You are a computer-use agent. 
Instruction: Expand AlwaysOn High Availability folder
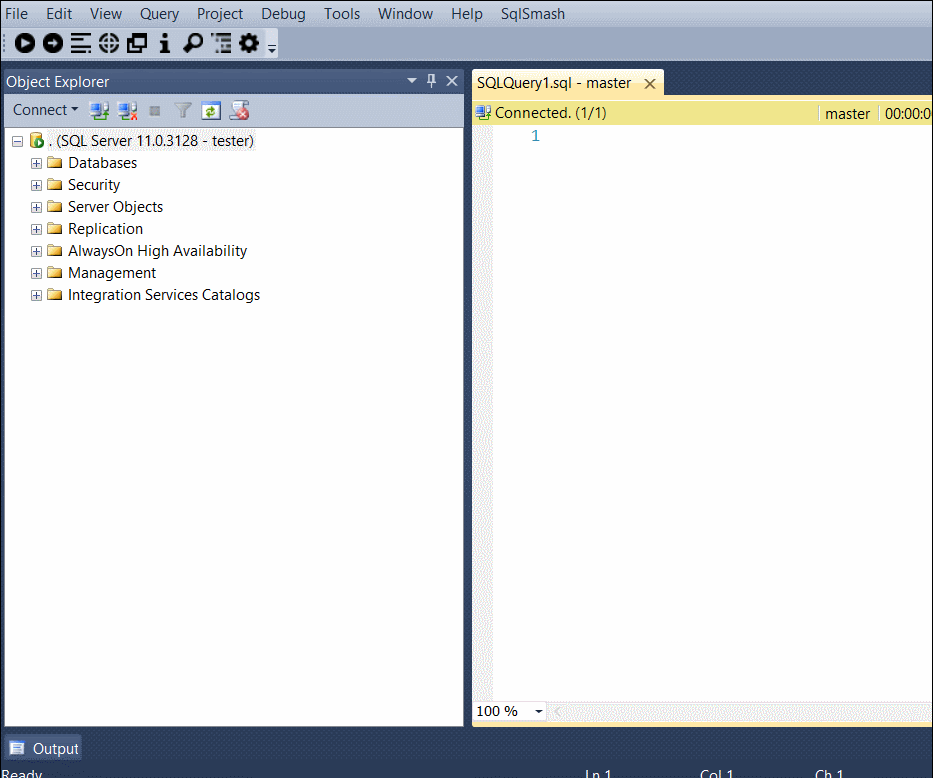36,252
